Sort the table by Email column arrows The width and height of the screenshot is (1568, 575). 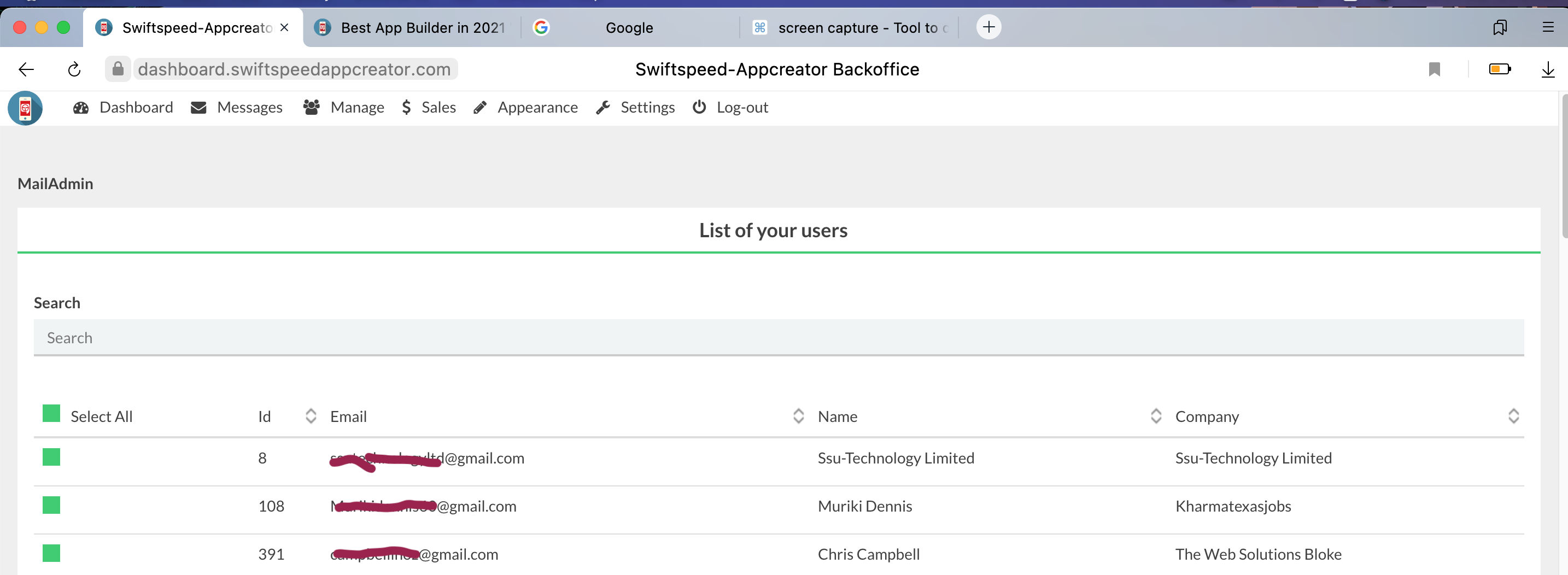click(799, 416)
